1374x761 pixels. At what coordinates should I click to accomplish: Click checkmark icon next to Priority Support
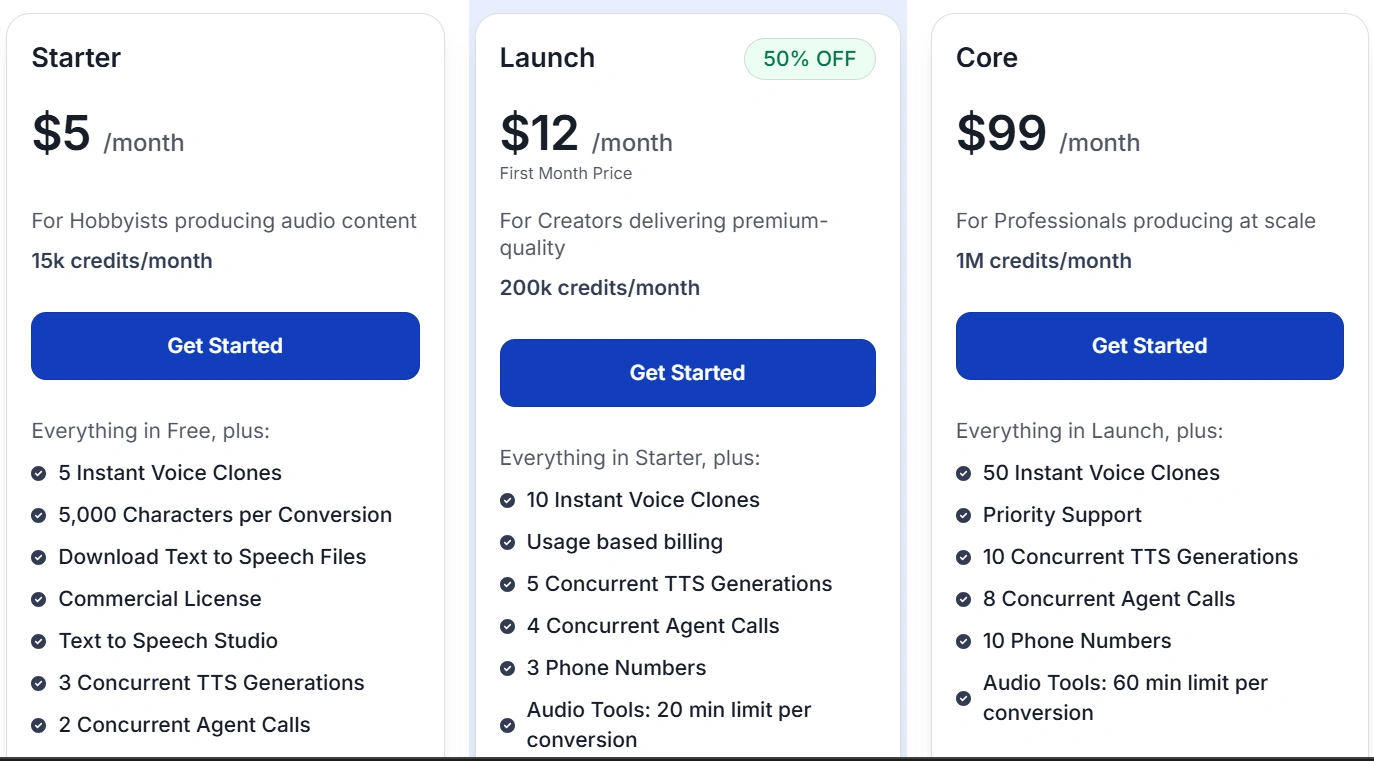[963, 515]
